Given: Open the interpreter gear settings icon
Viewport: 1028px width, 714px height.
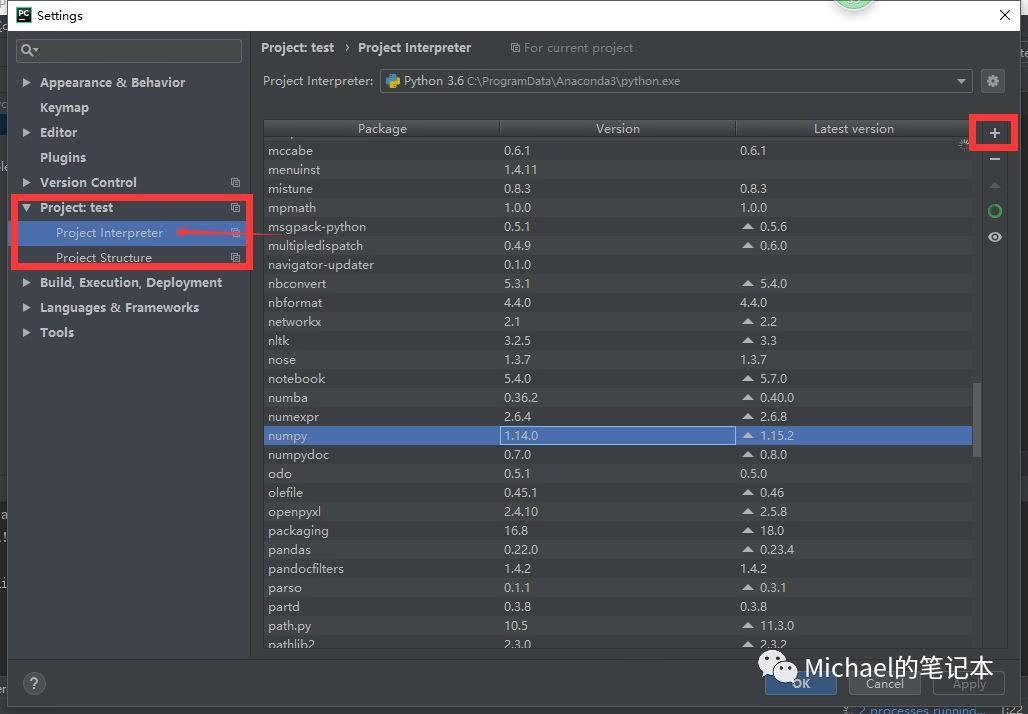Looking at the screenshot, I should [x=992, y=81].
